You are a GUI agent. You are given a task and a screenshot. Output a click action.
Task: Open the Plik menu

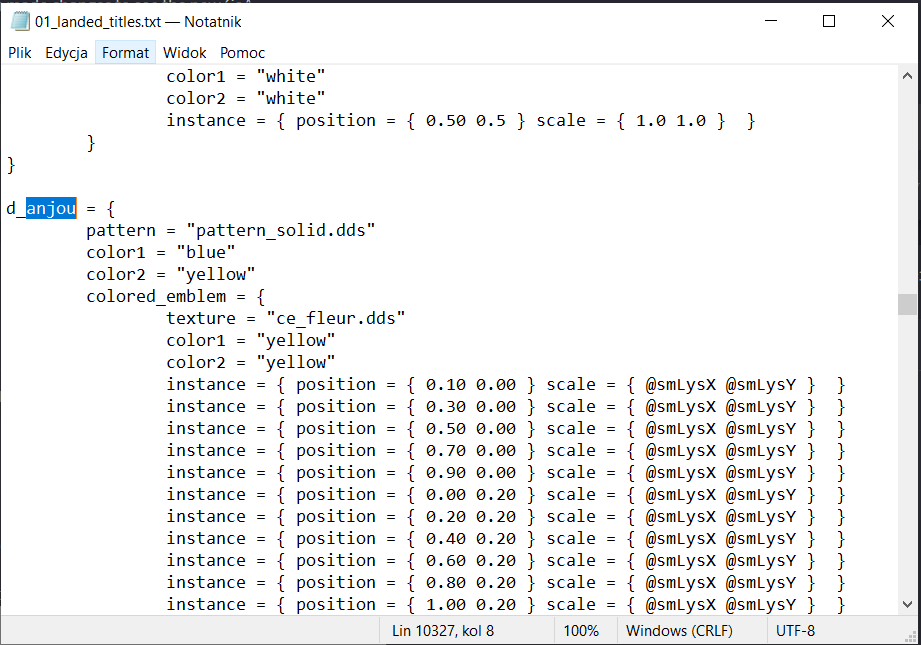click(x=20, y=52)
